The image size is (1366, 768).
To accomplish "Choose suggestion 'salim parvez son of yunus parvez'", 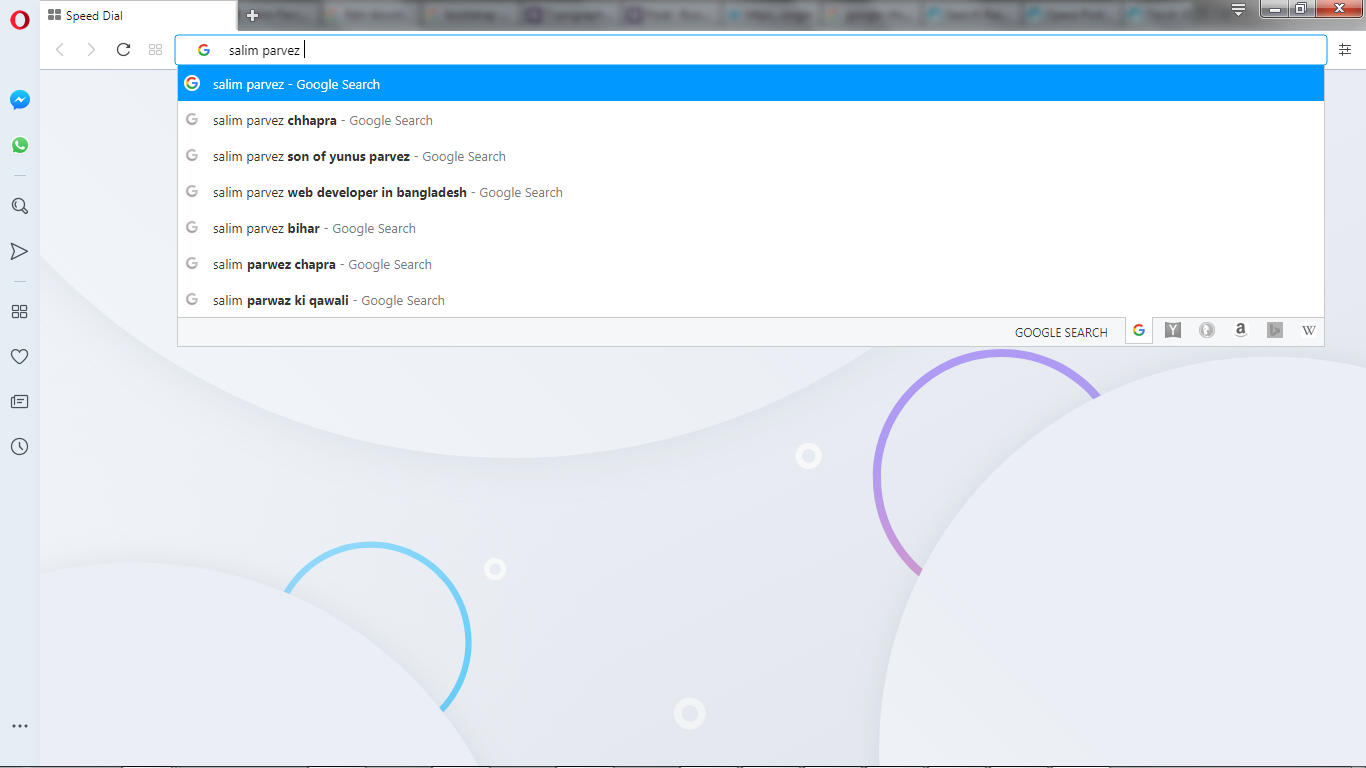I will click(x=751, y=156).
